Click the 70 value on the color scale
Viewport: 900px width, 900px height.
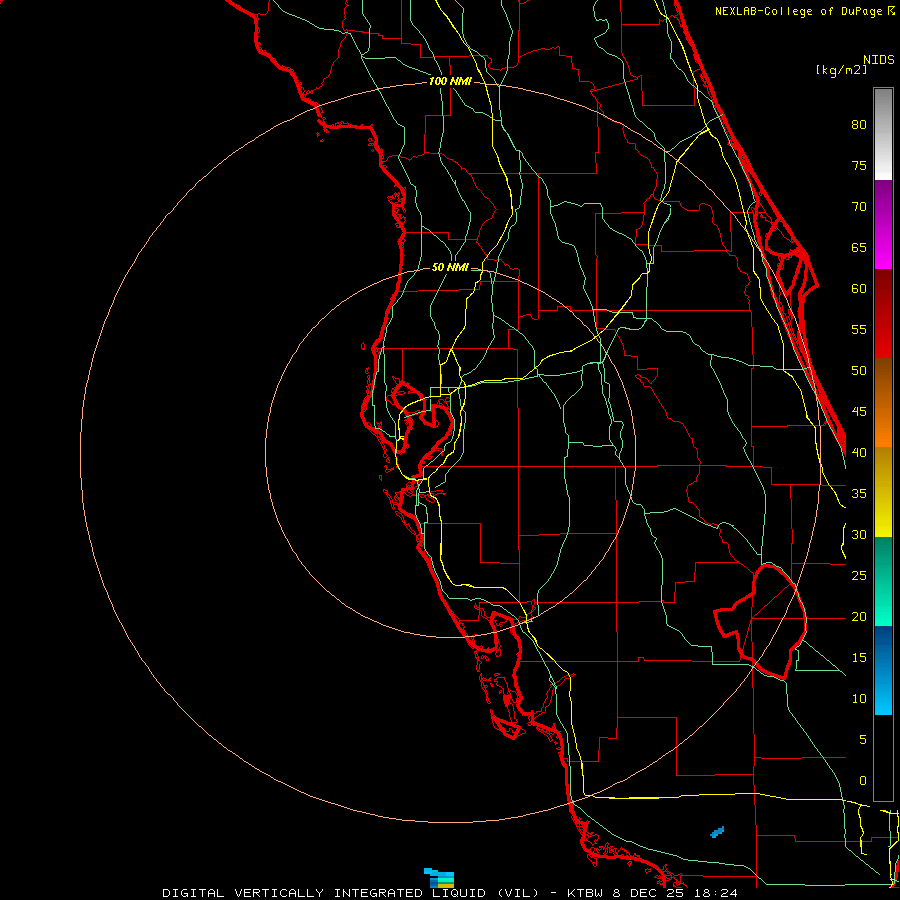(x=859, y=207)
